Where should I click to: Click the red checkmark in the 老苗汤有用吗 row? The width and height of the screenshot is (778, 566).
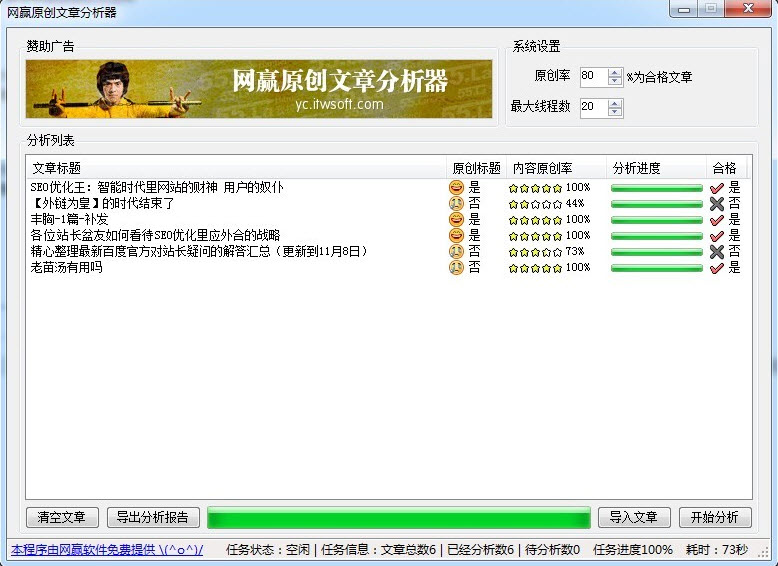(716, 268)
